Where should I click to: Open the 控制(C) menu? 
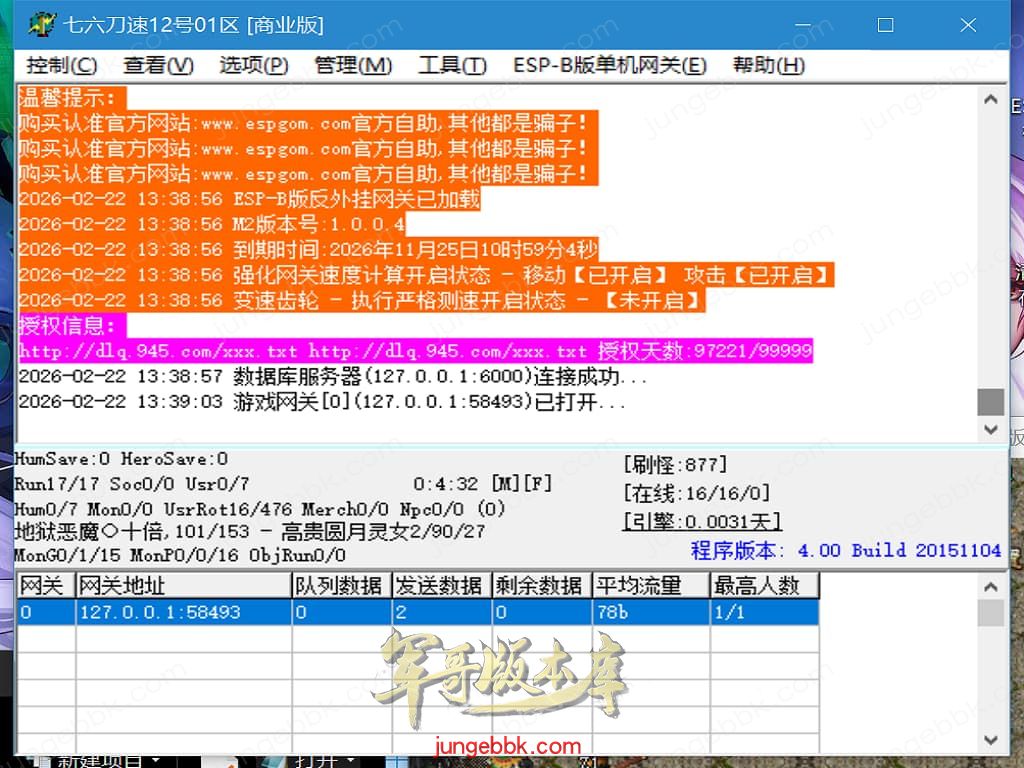(62, 66)
